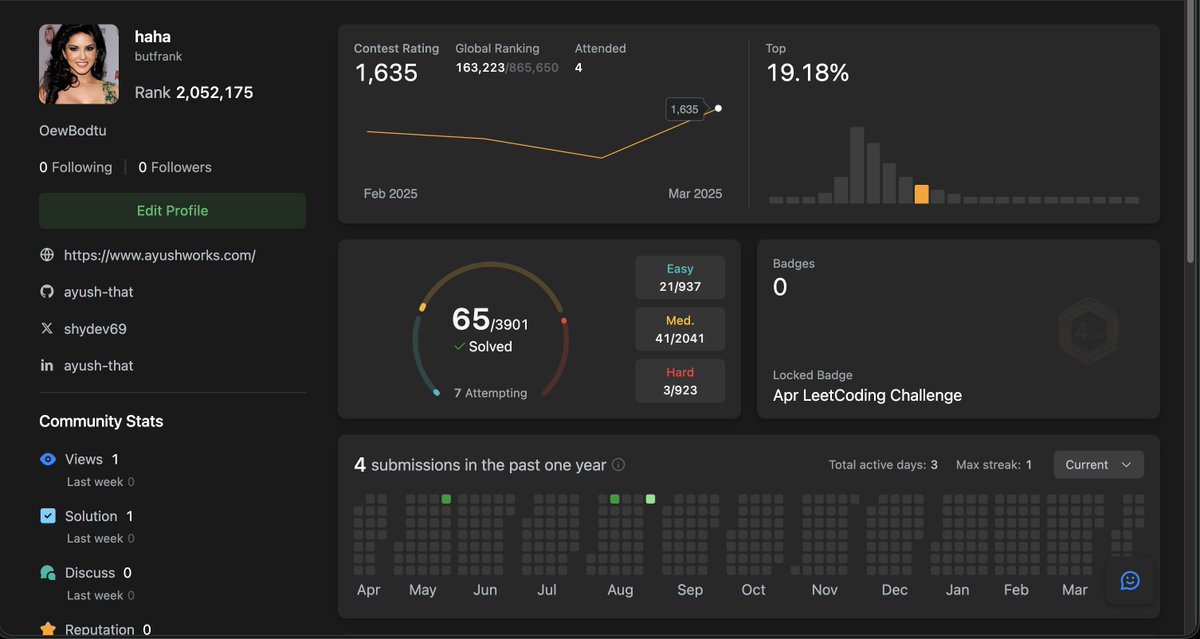This screenshot has width=1200, height=639.
Task: Click the checkmark icon next to Solution
Action: pos(47,516)
